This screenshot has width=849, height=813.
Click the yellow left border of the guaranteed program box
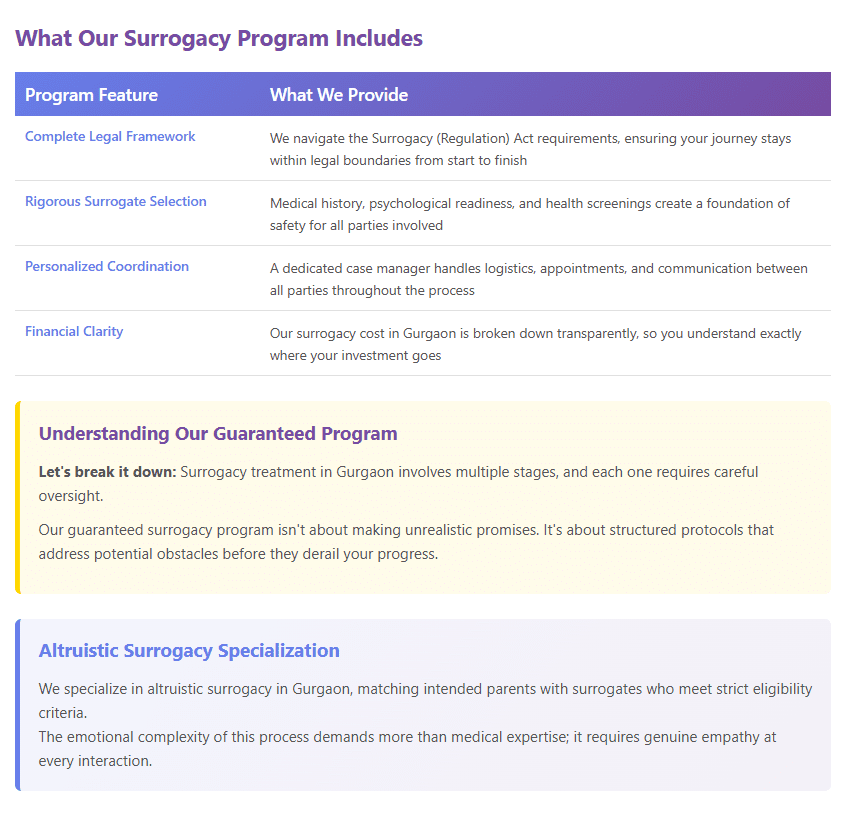click(17, 497)
